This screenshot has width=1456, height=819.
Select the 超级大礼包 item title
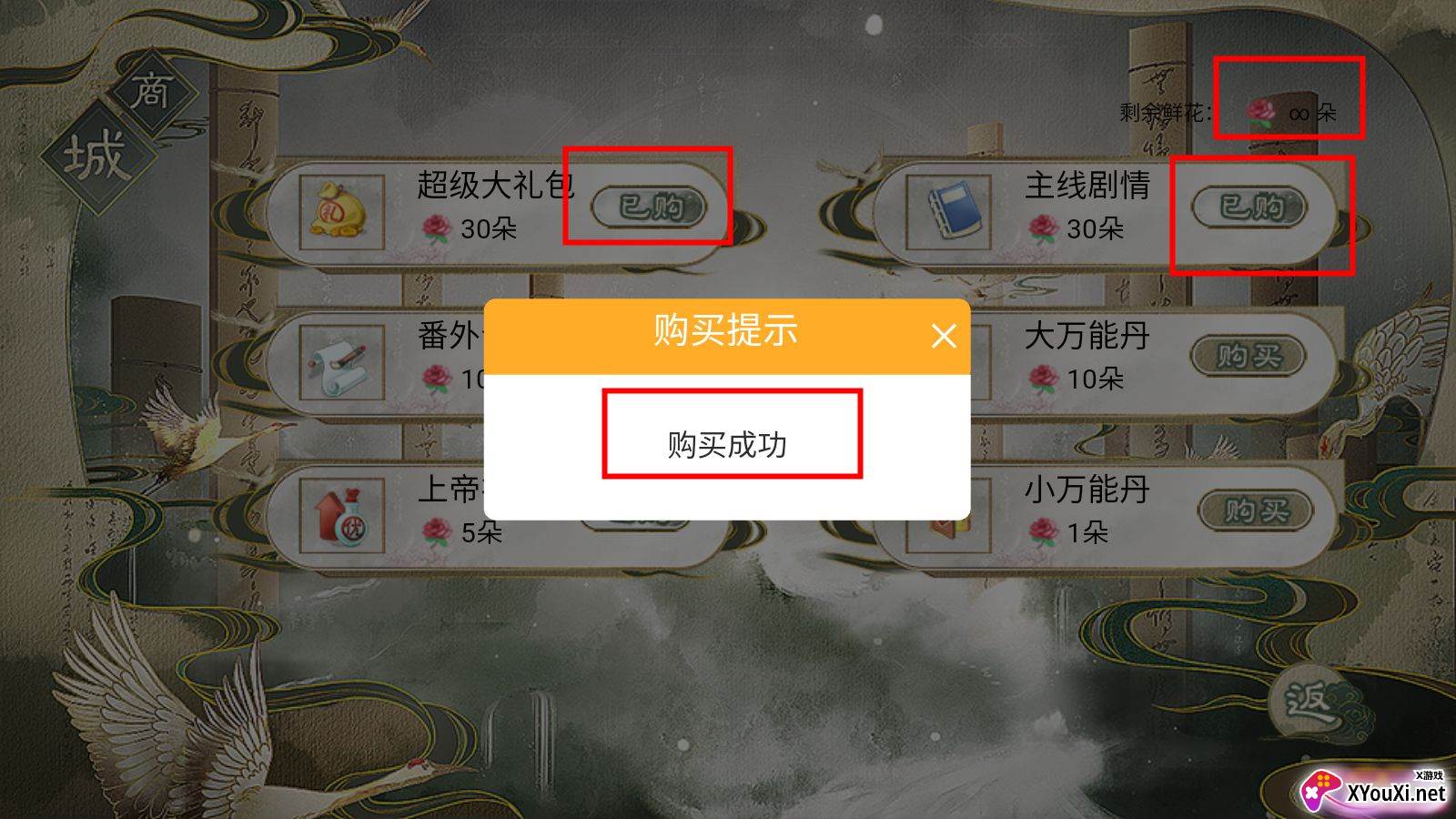tap(496, 185)
